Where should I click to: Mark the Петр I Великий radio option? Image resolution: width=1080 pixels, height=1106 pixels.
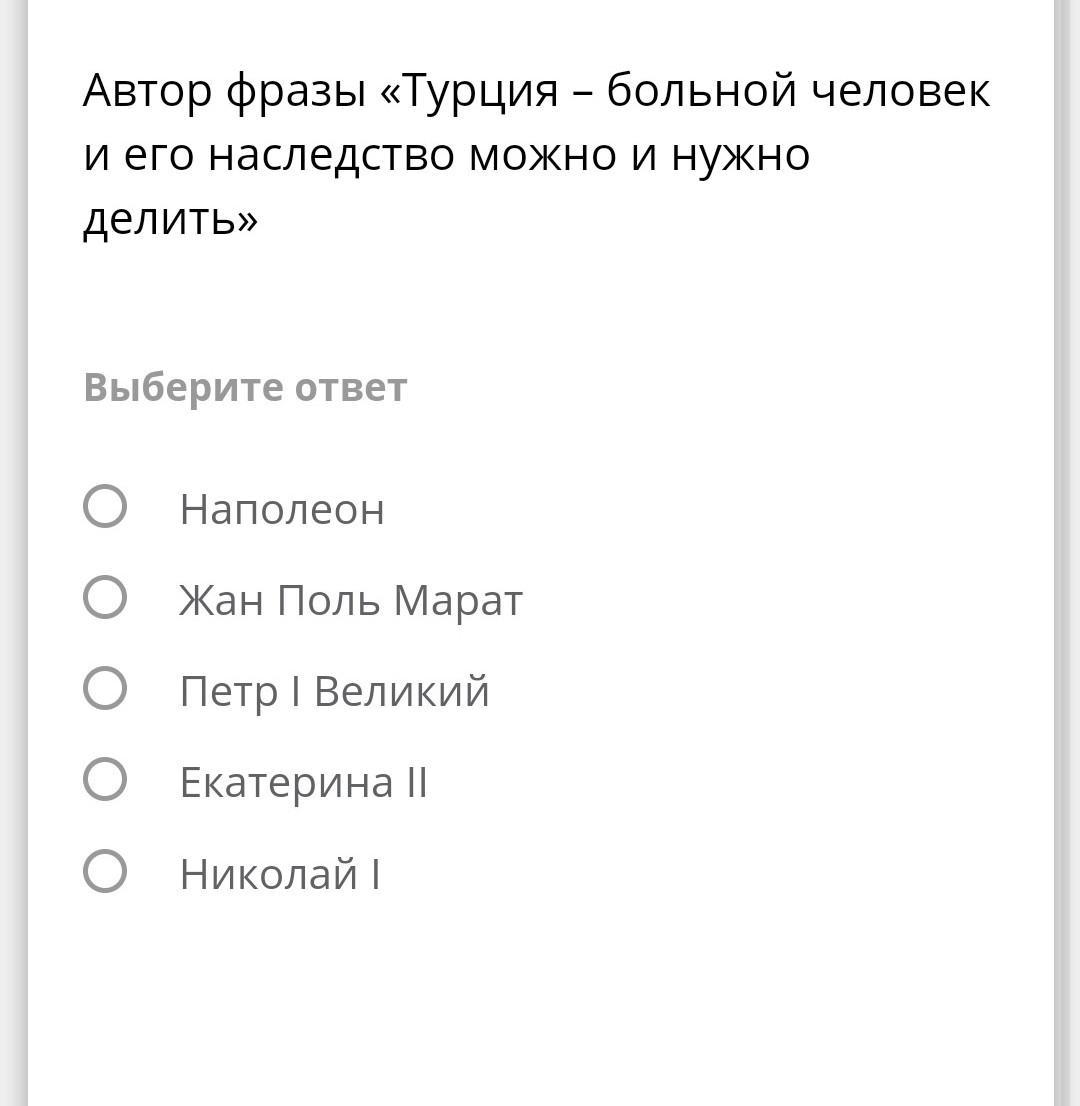pos(105,688)
